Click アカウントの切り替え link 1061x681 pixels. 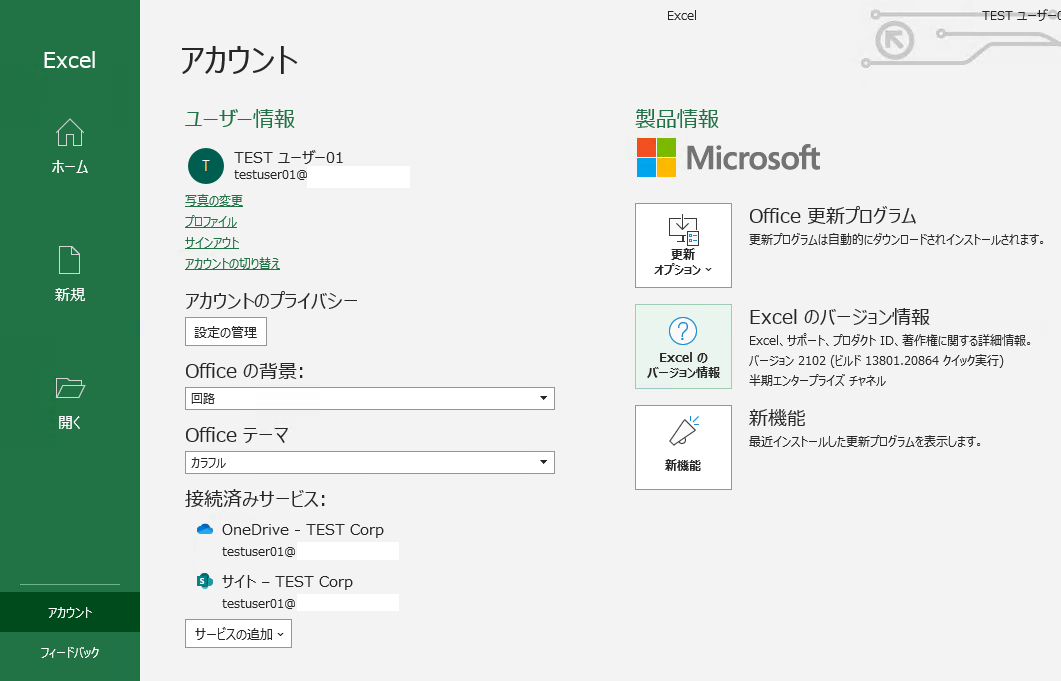point(232,263)
